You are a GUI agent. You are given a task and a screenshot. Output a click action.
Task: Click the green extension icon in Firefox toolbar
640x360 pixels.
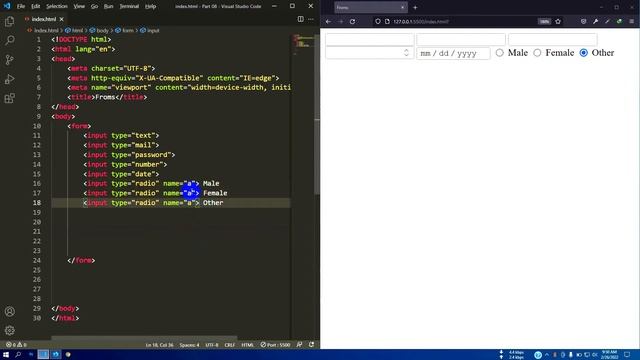click(619, 22)
